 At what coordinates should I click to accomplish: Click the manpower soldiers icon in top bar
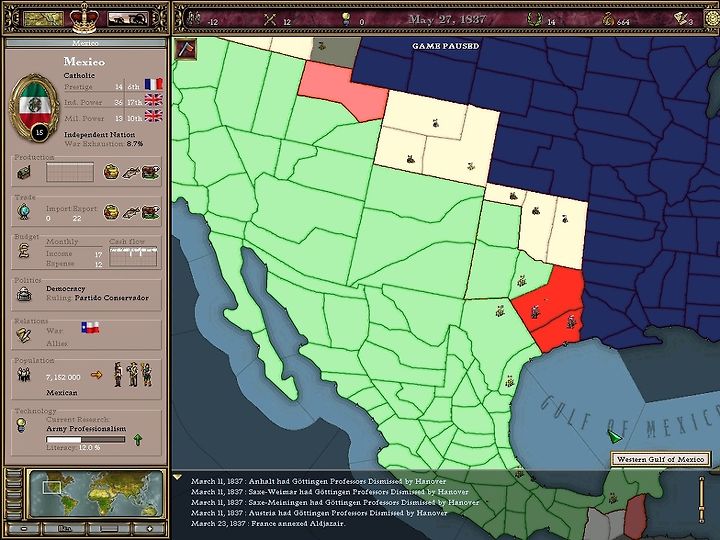[195, 18]
